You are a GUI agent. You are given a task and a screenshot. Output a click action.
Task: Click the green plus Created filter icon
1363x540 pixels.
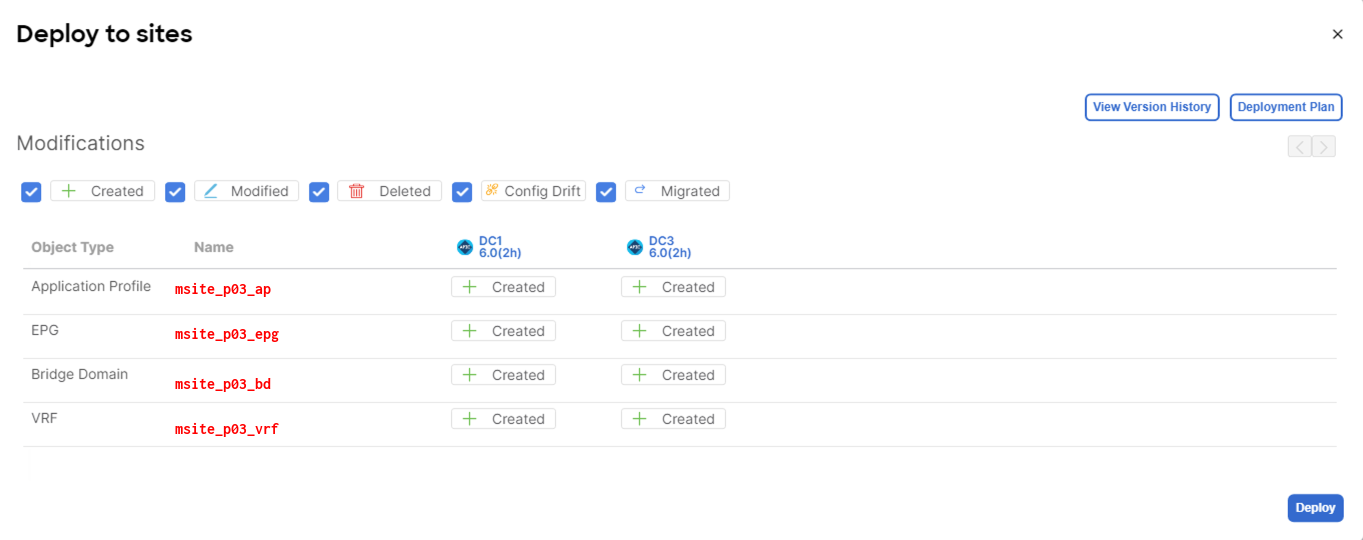coord(69,191)
